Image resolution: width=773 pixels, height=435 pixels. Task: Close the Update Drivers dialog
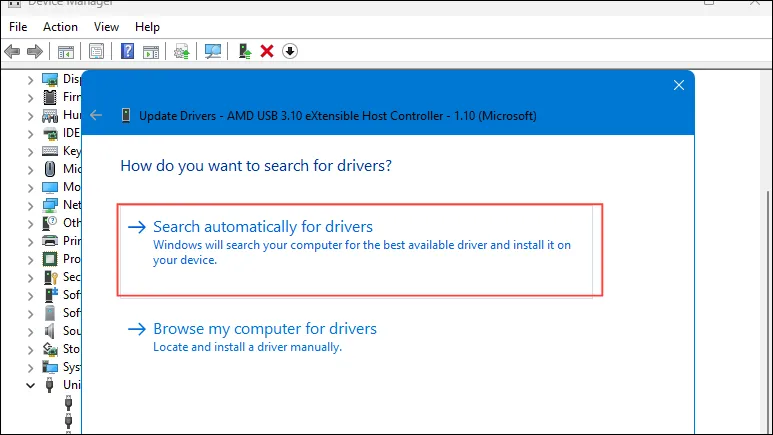click(679, 85)
